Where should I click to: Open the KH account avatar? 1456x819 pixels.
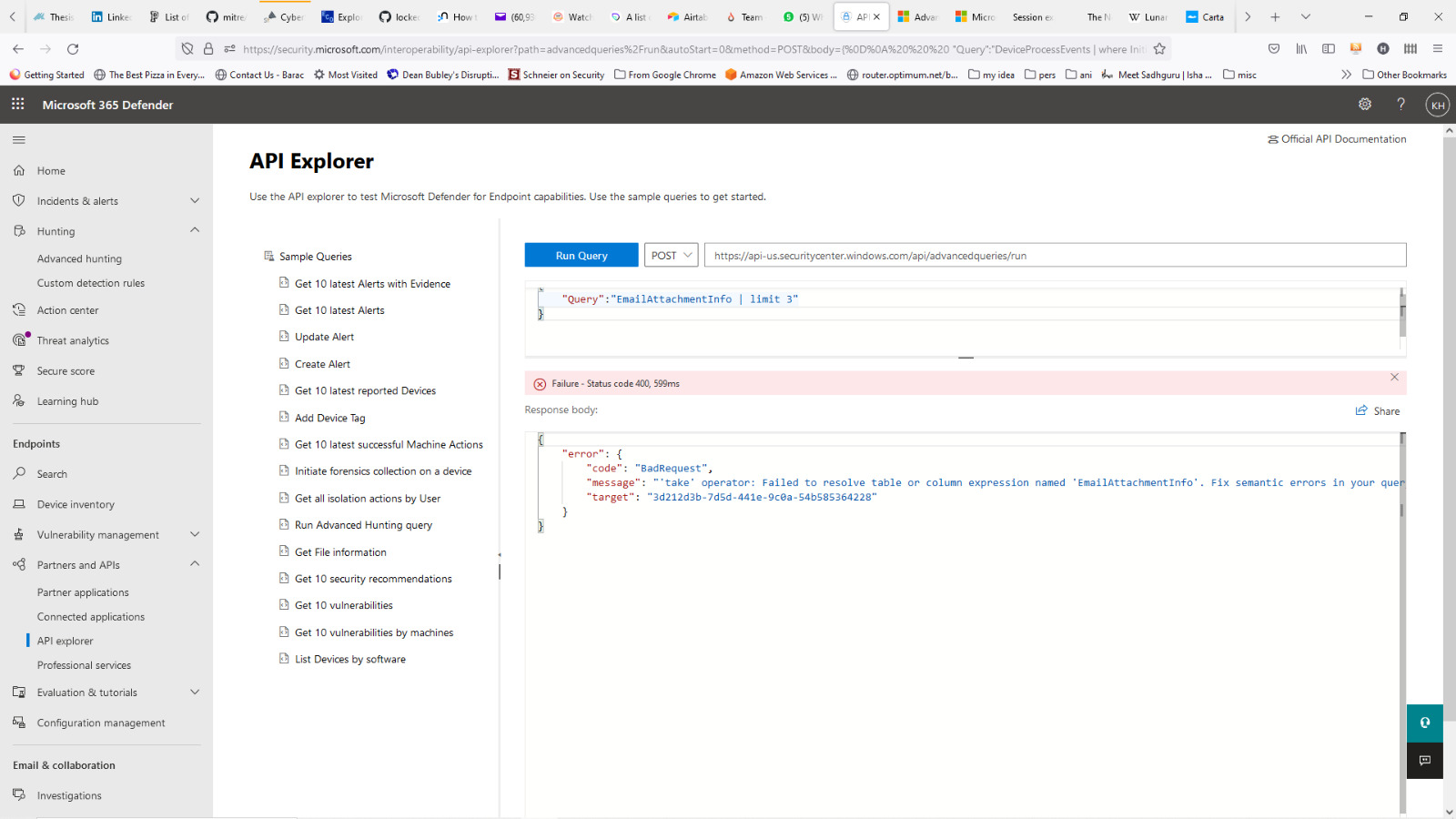[x=1438, y=105]
